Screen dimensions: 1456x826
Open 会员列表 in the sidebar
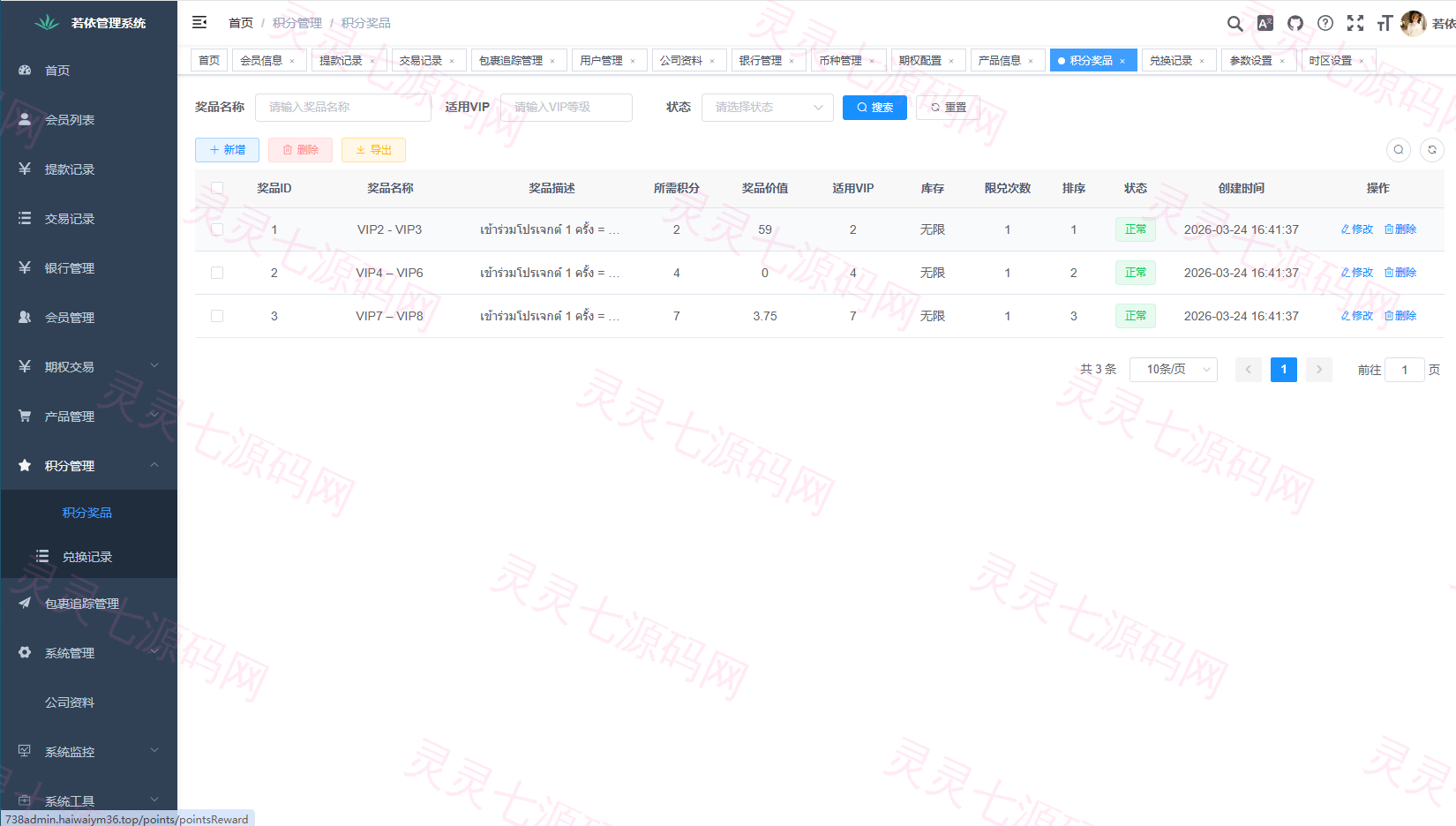tap(88, 120)
